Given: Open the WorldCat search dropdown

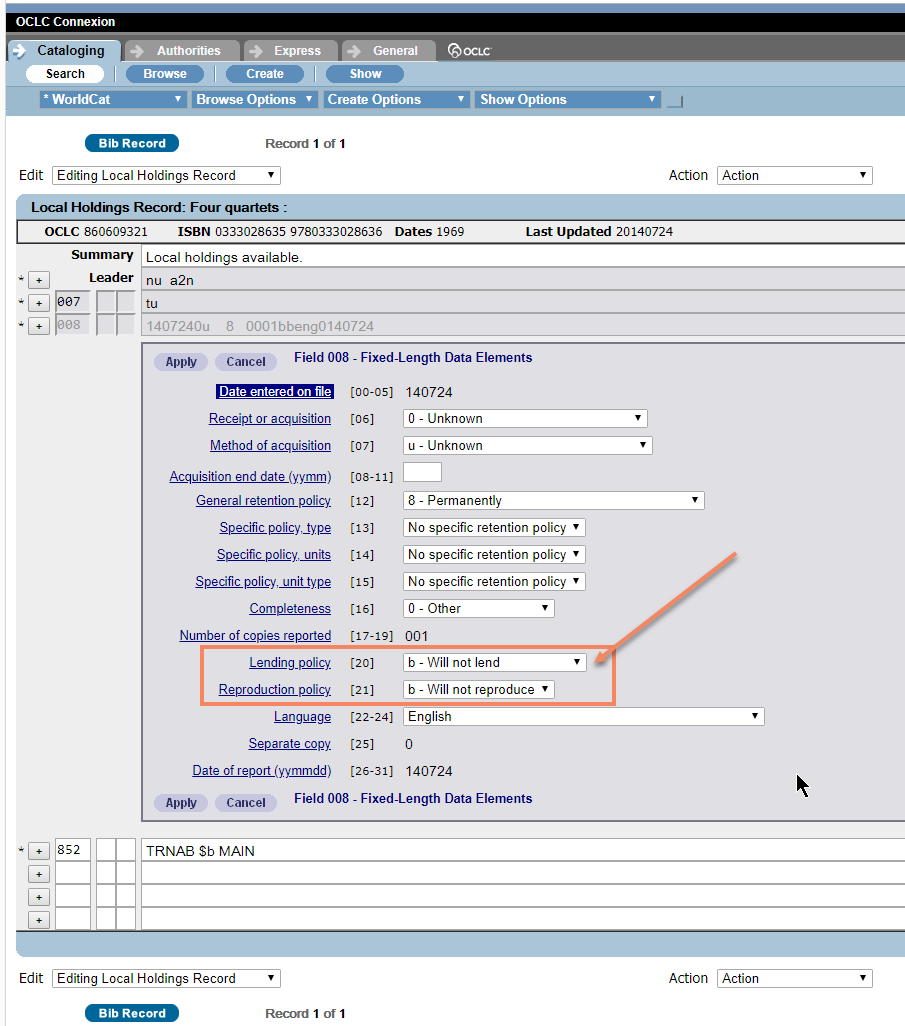Looking at the screenshot, I should (113, 99).
